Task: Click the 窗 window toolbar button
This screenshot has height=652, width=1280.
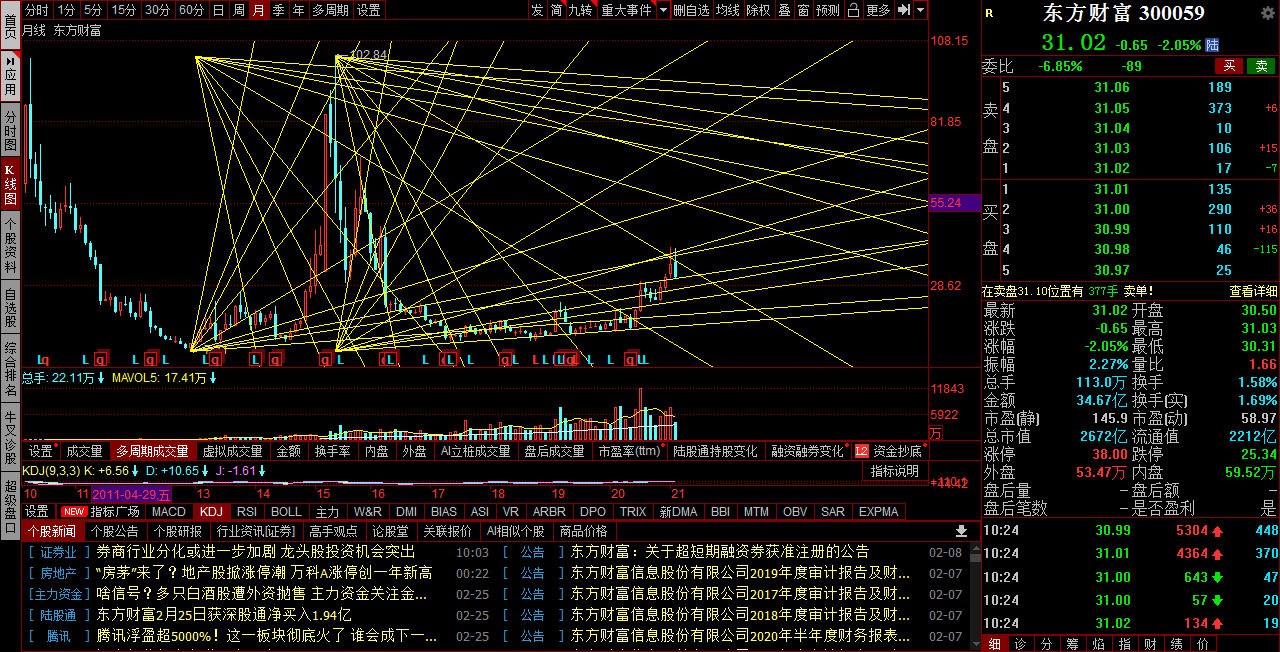Action: point(803,10)
